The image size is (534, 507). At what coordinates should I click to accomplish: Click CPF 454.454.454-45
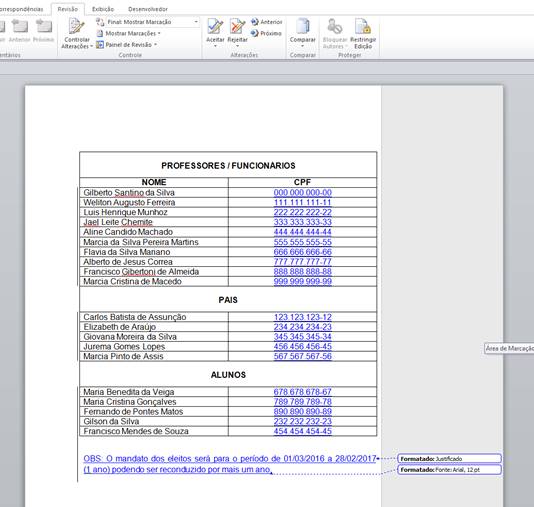point(302,431)
